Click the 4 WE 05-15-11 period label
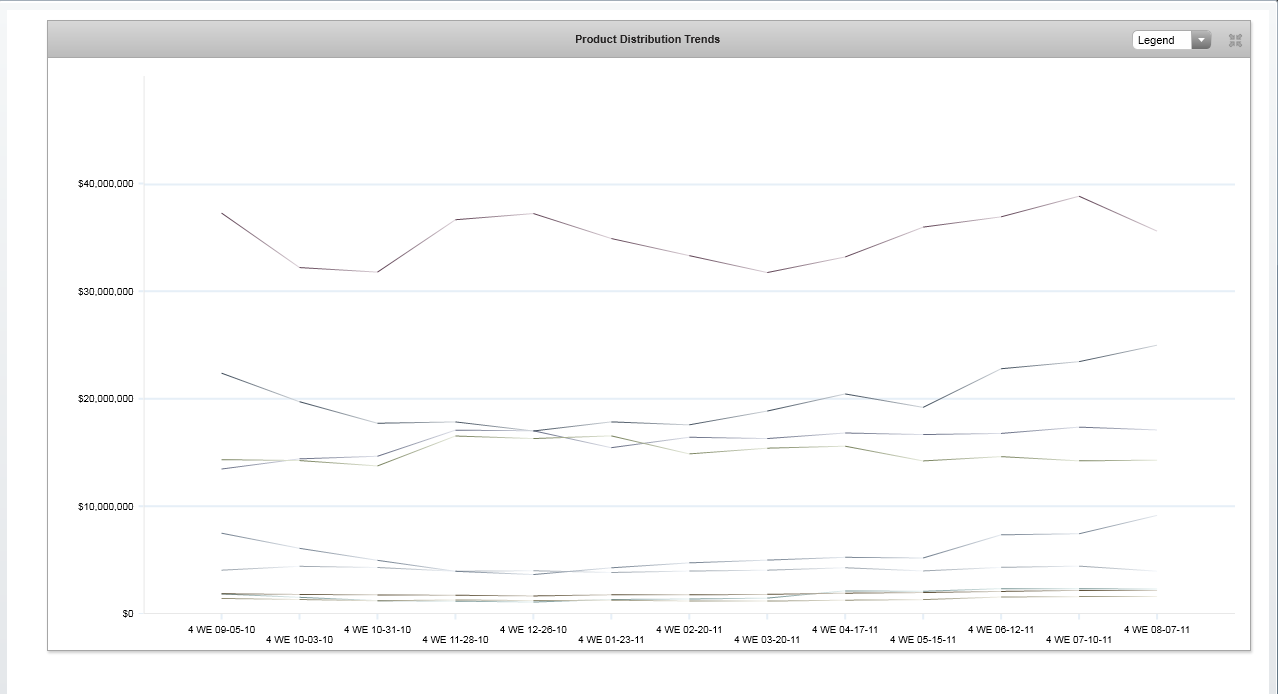 tap(923, 640)
